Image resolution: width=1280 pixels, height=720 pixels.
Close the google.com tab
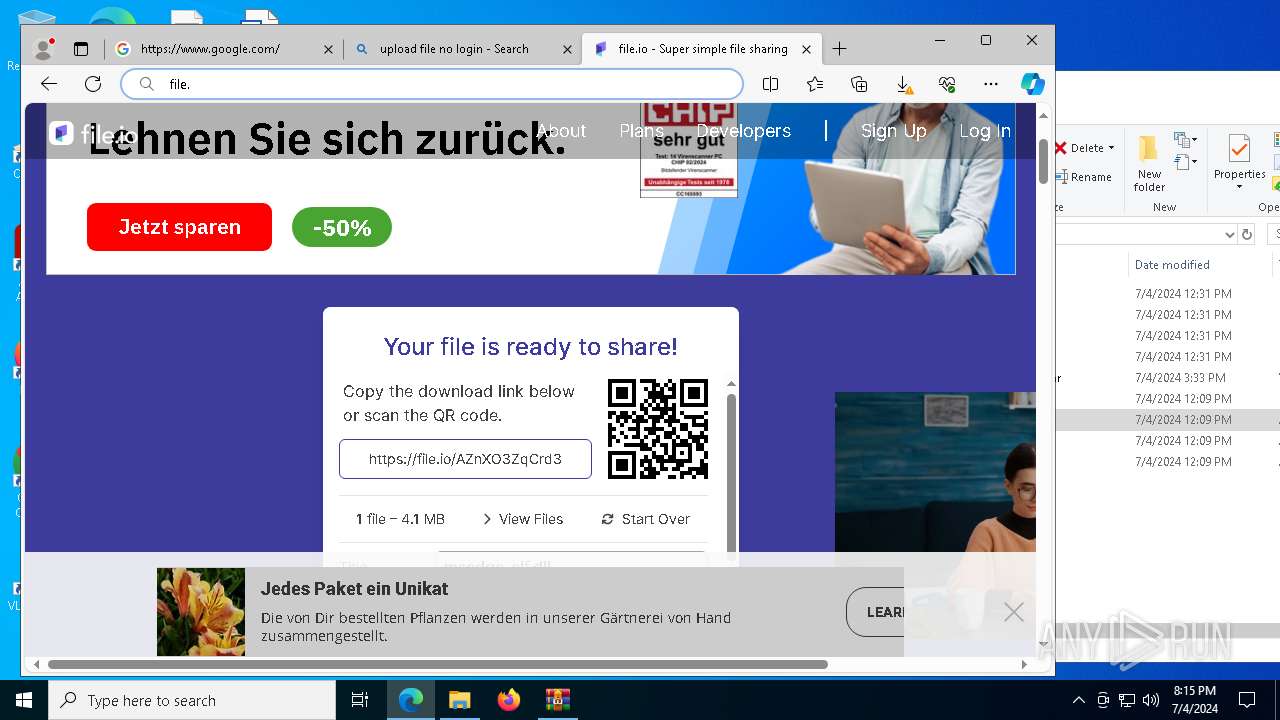pos(328,49)
